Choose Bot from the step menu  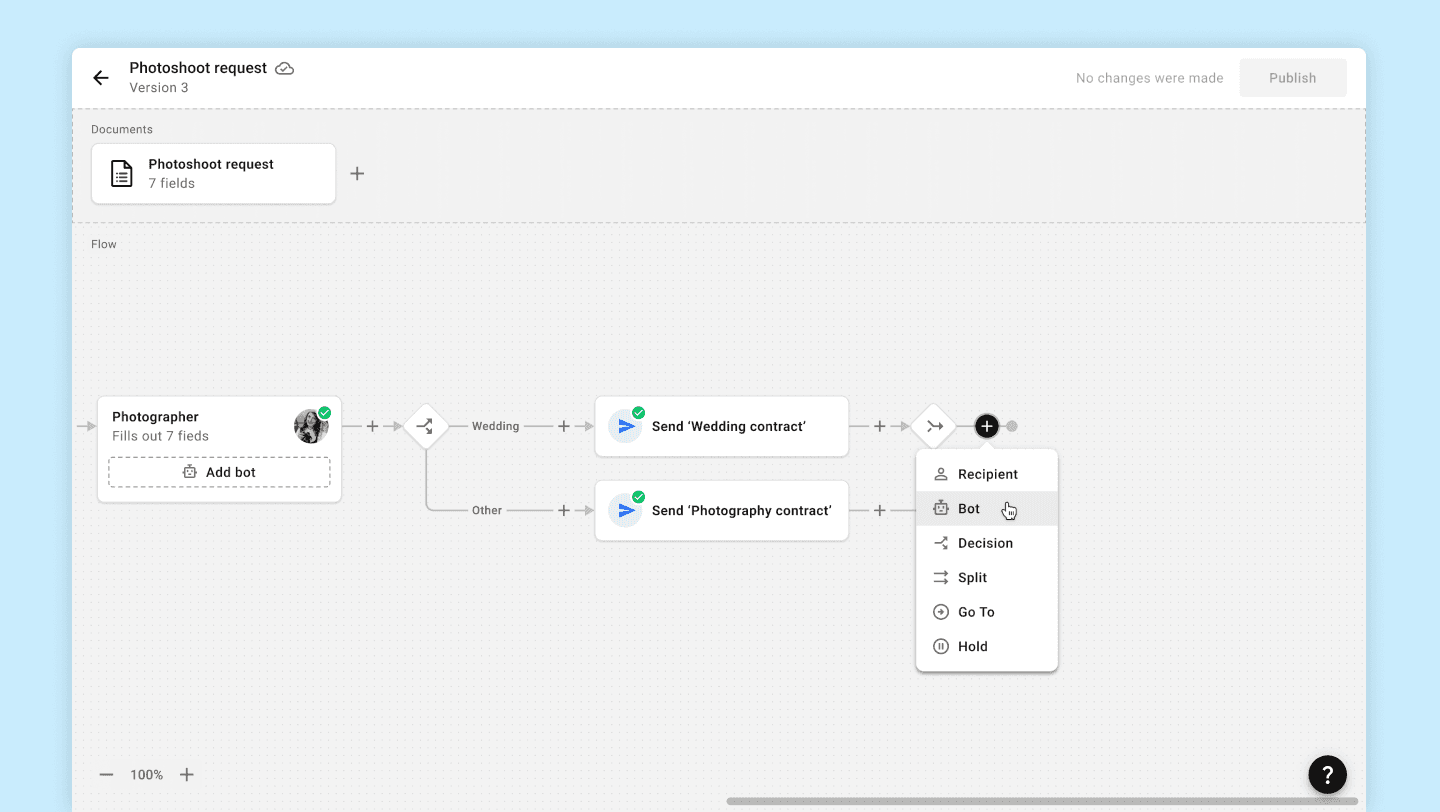click(x=987, y=509)
